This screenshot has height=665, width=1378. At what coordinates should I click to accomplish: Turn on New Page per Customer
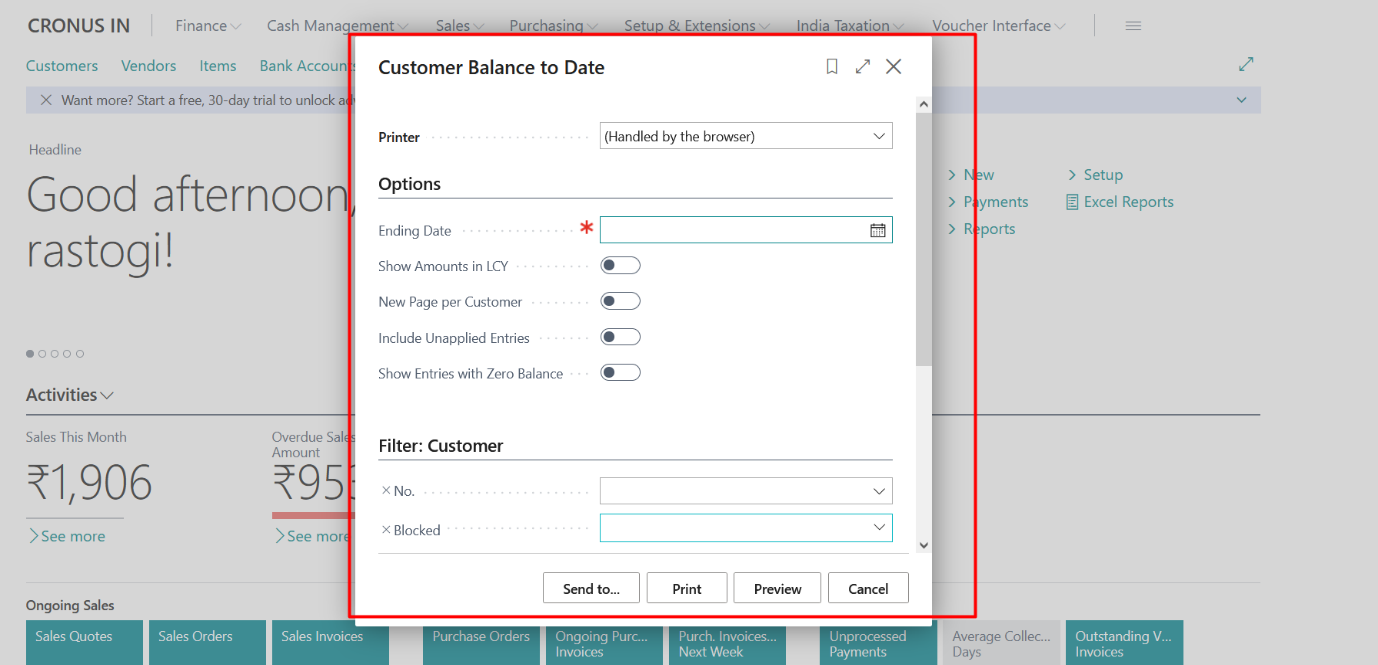point(620,300)
